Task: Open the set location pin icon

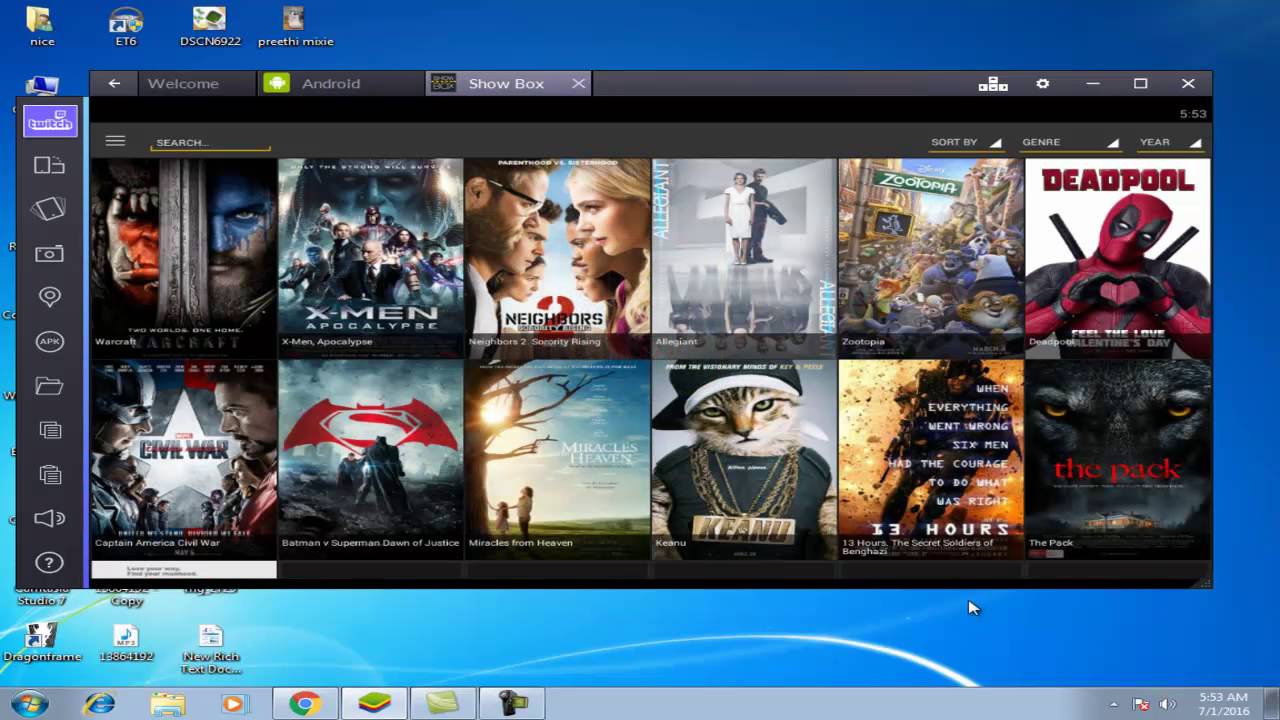Action: point(50,297)
